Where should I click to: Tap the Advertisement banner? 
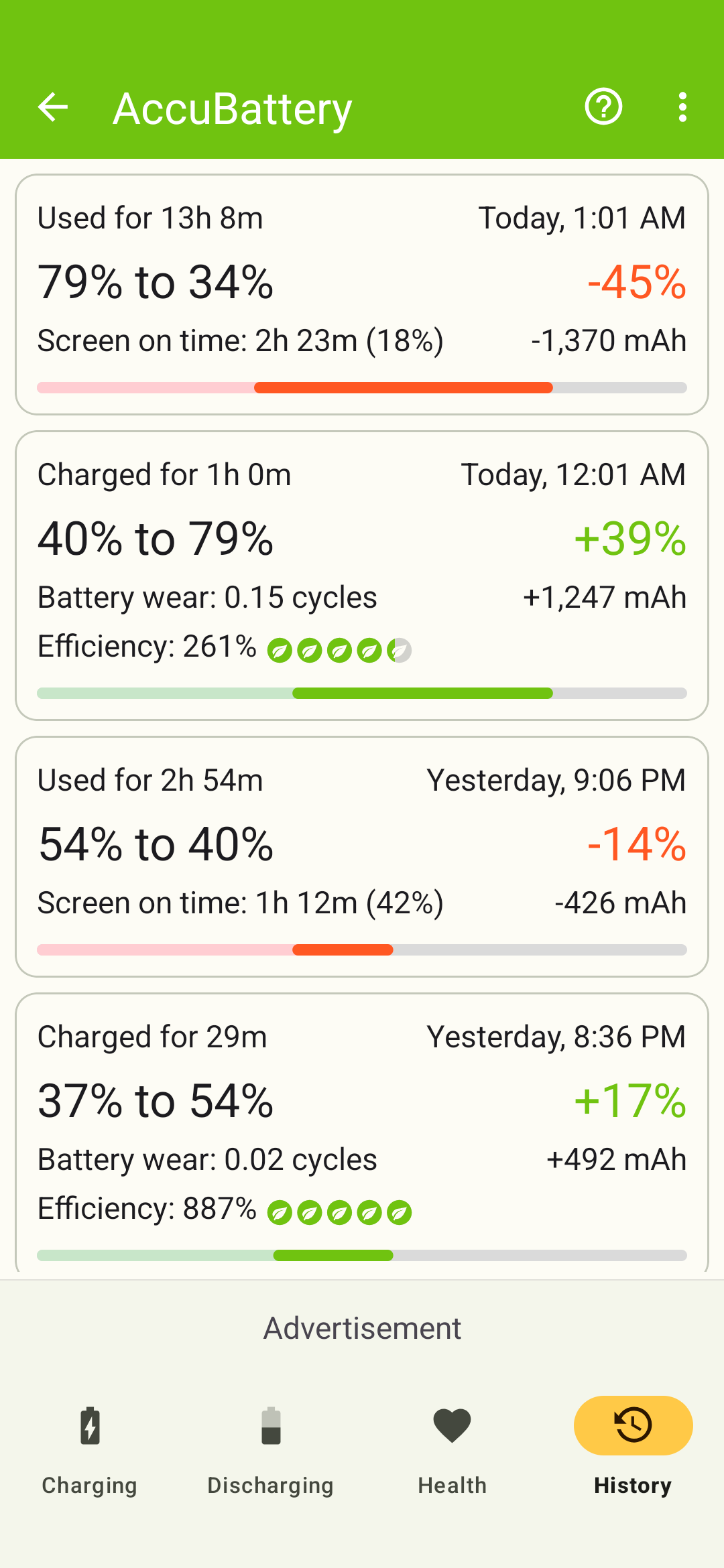pos(362,1328)
